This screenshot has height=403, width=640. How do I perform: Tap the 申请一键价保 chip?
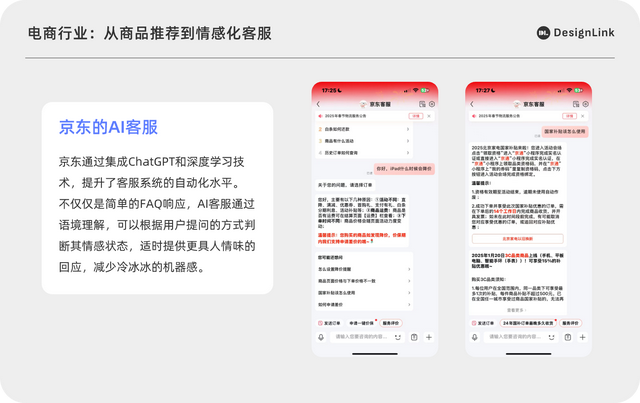pos(361,323)
